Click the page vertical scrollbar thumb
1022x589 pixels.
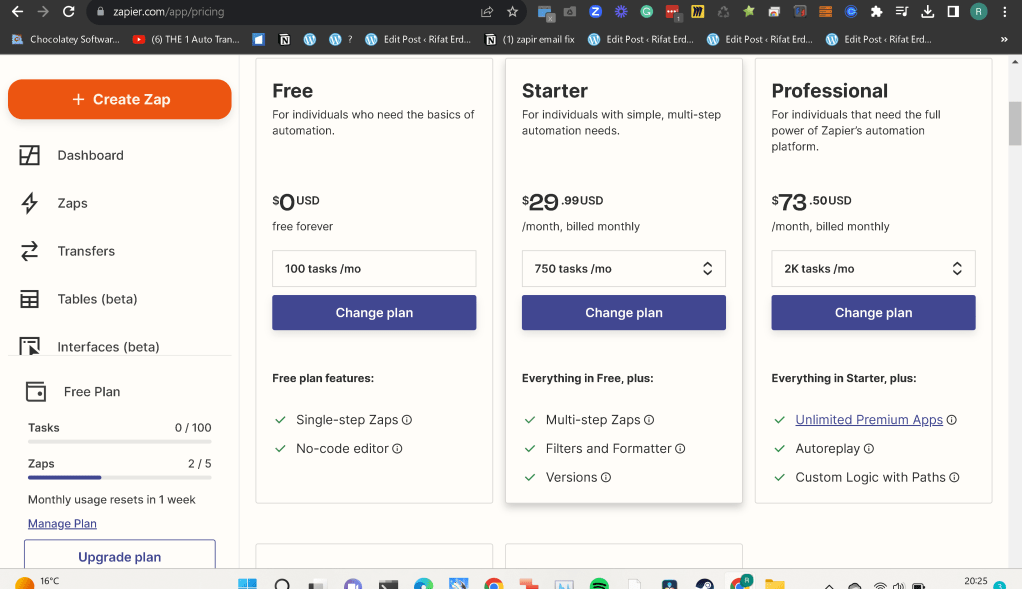(1015, 123)
